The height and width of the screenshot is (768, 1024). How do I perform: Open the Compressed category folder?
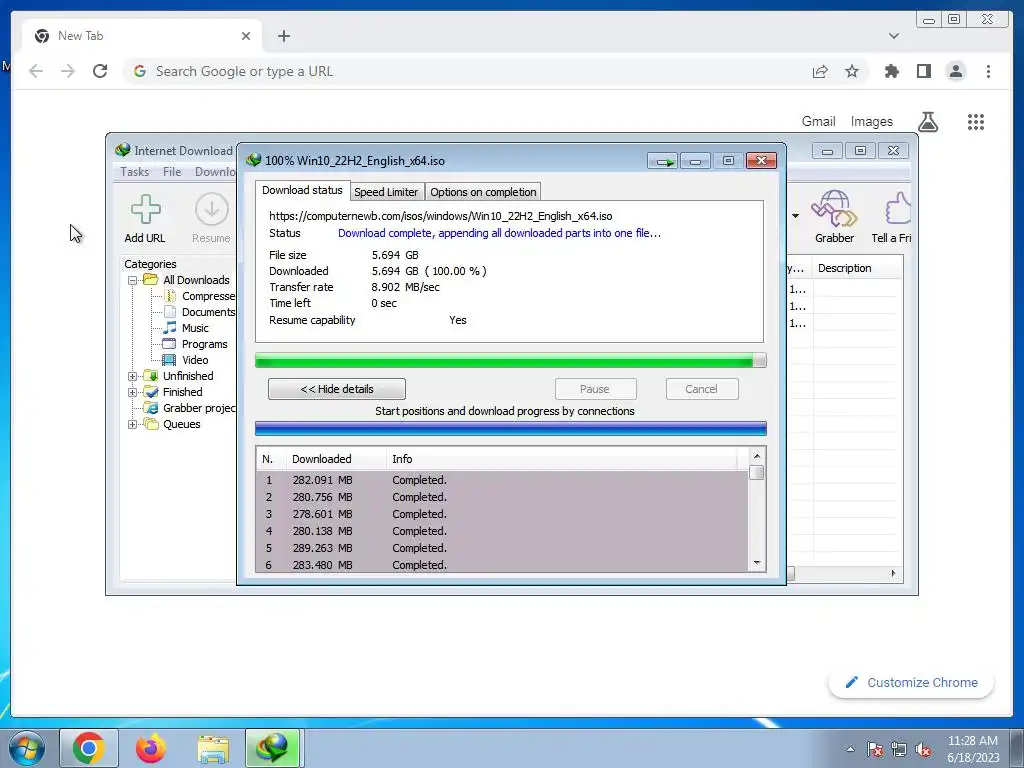point(199,296)
